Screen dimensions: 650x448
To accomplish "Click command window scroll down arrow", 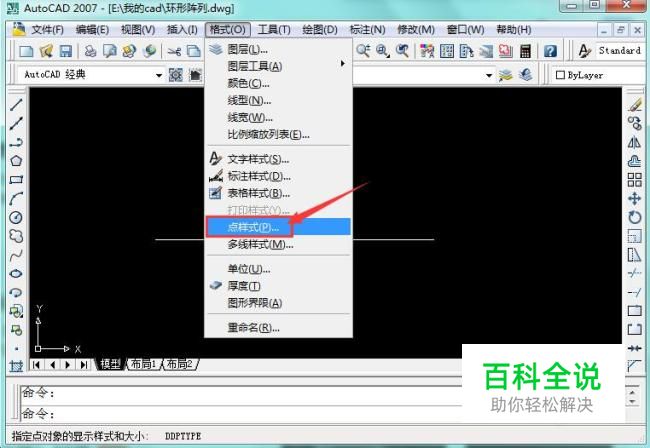I will coord(632,401).
